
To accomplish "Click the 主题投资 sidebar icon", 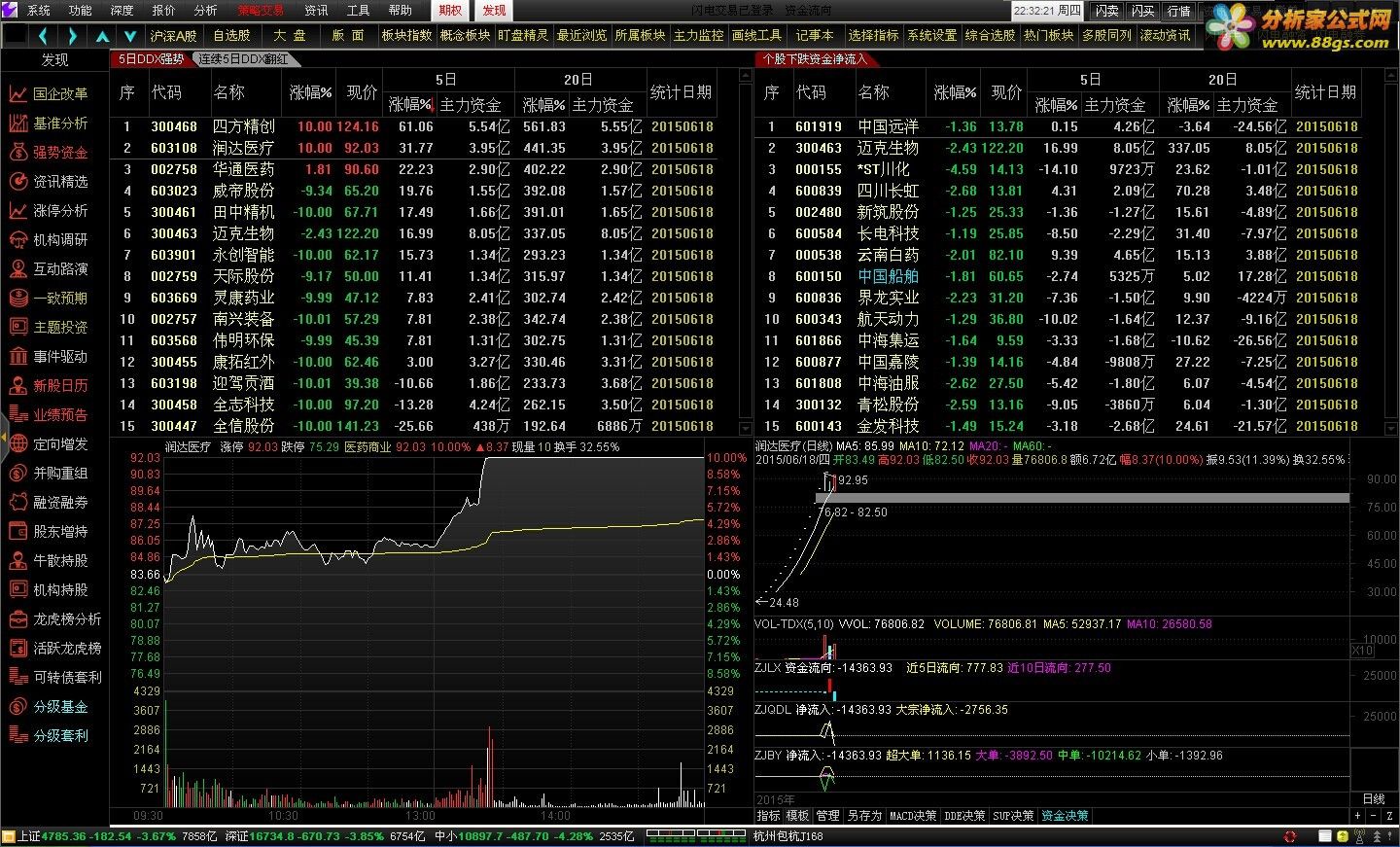I will pos(17,328).
